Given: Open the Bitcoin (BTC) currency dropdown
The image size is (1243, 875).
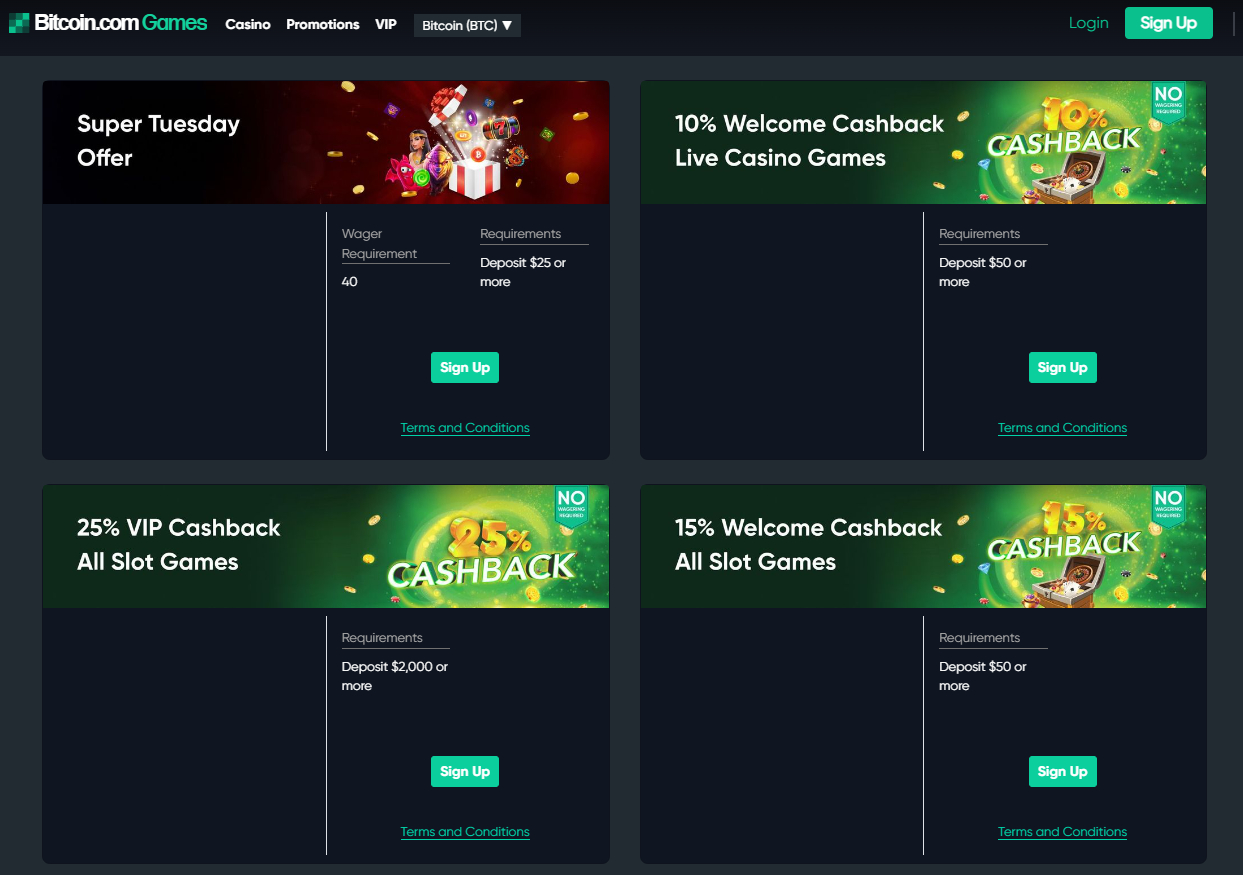Looking at the screenshot, I should [467, 25].
